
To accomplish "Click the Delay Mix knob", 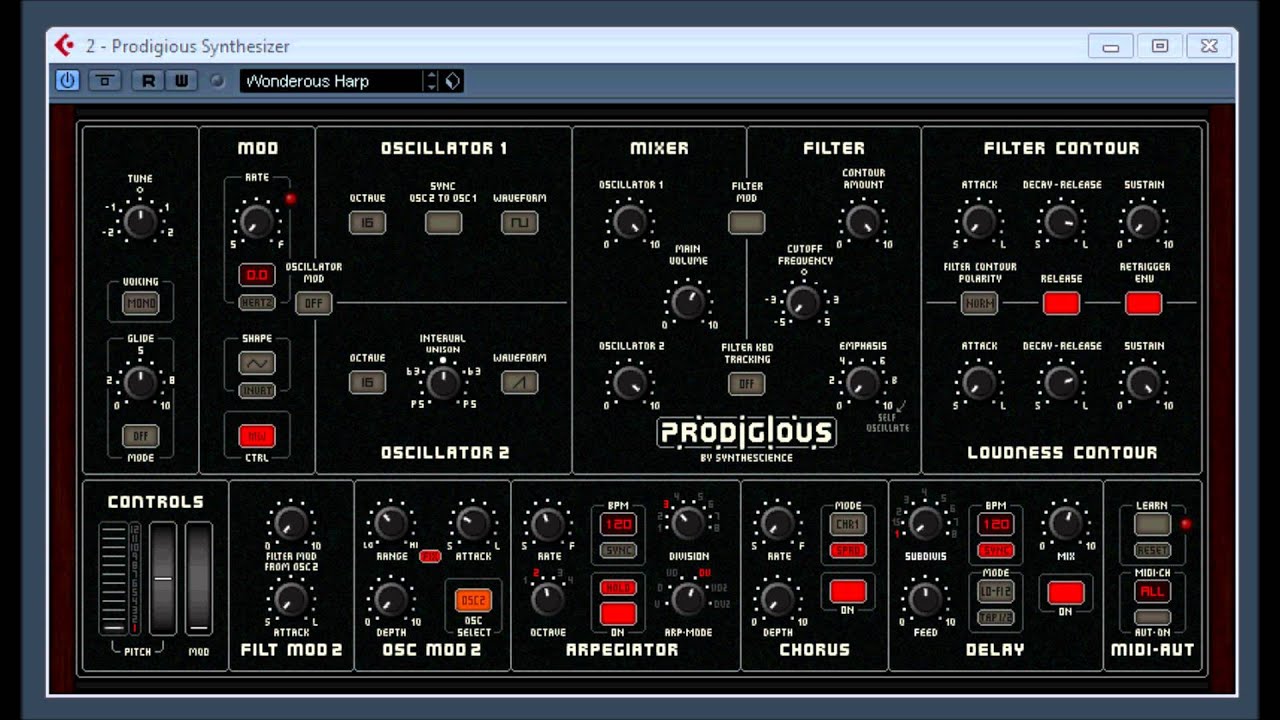I will click(x=1066, y=523).
